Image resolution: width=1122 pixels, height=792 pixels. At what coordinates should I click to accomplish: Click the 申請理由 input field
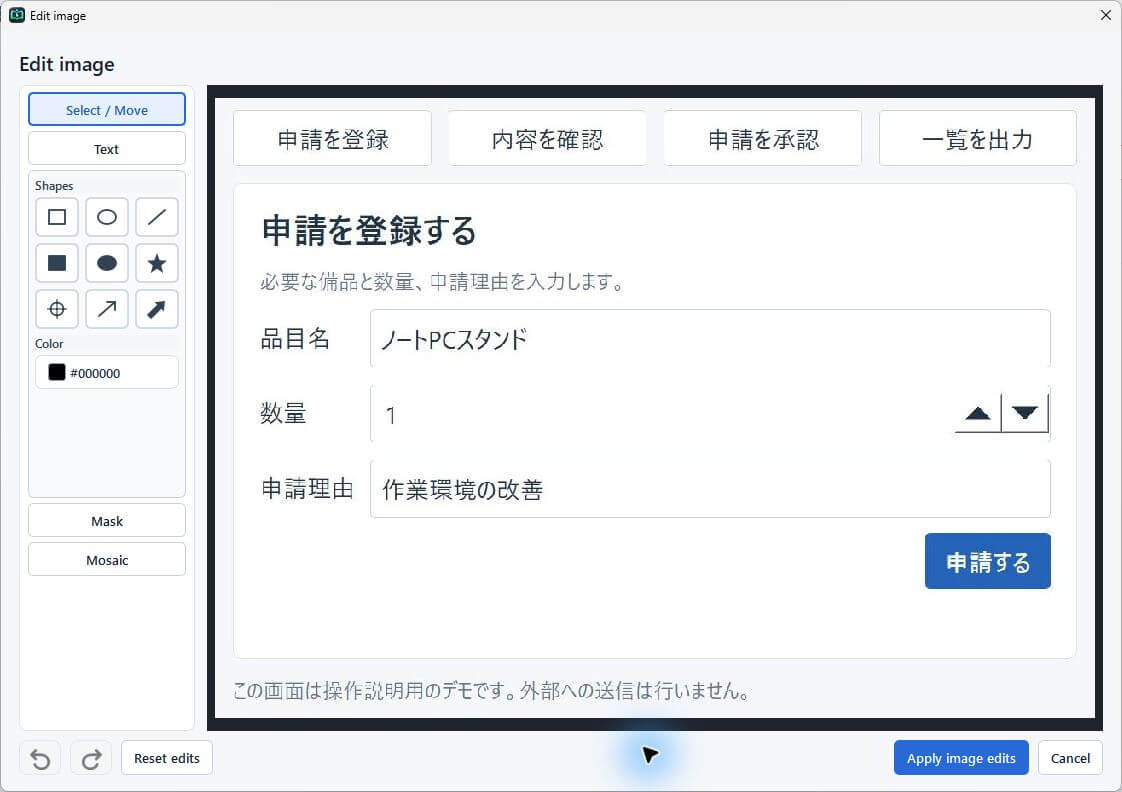click(710, 489)
